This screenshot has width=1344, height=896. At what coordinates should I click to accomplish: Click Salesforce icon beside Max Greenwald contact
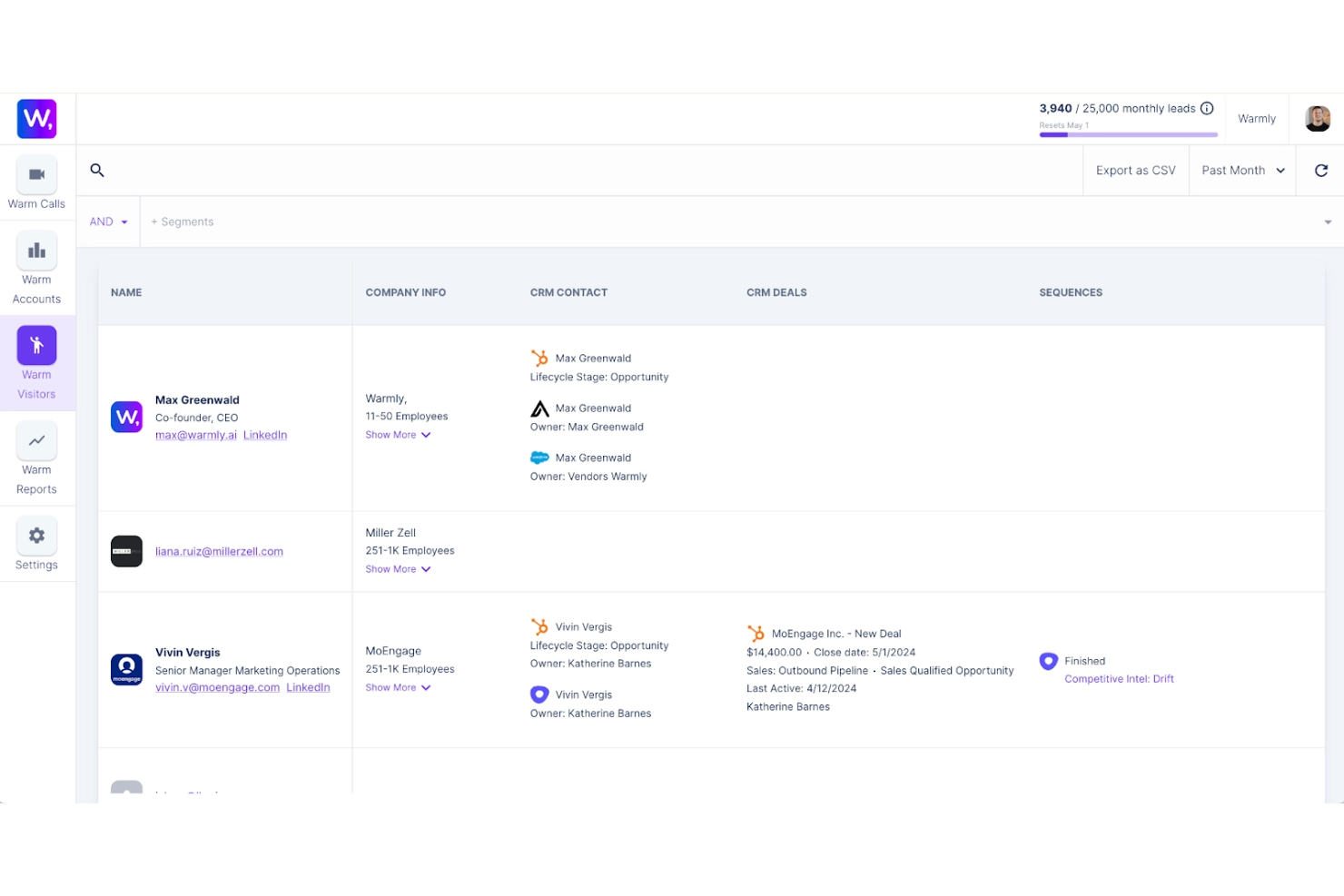[x=539, y=458]
